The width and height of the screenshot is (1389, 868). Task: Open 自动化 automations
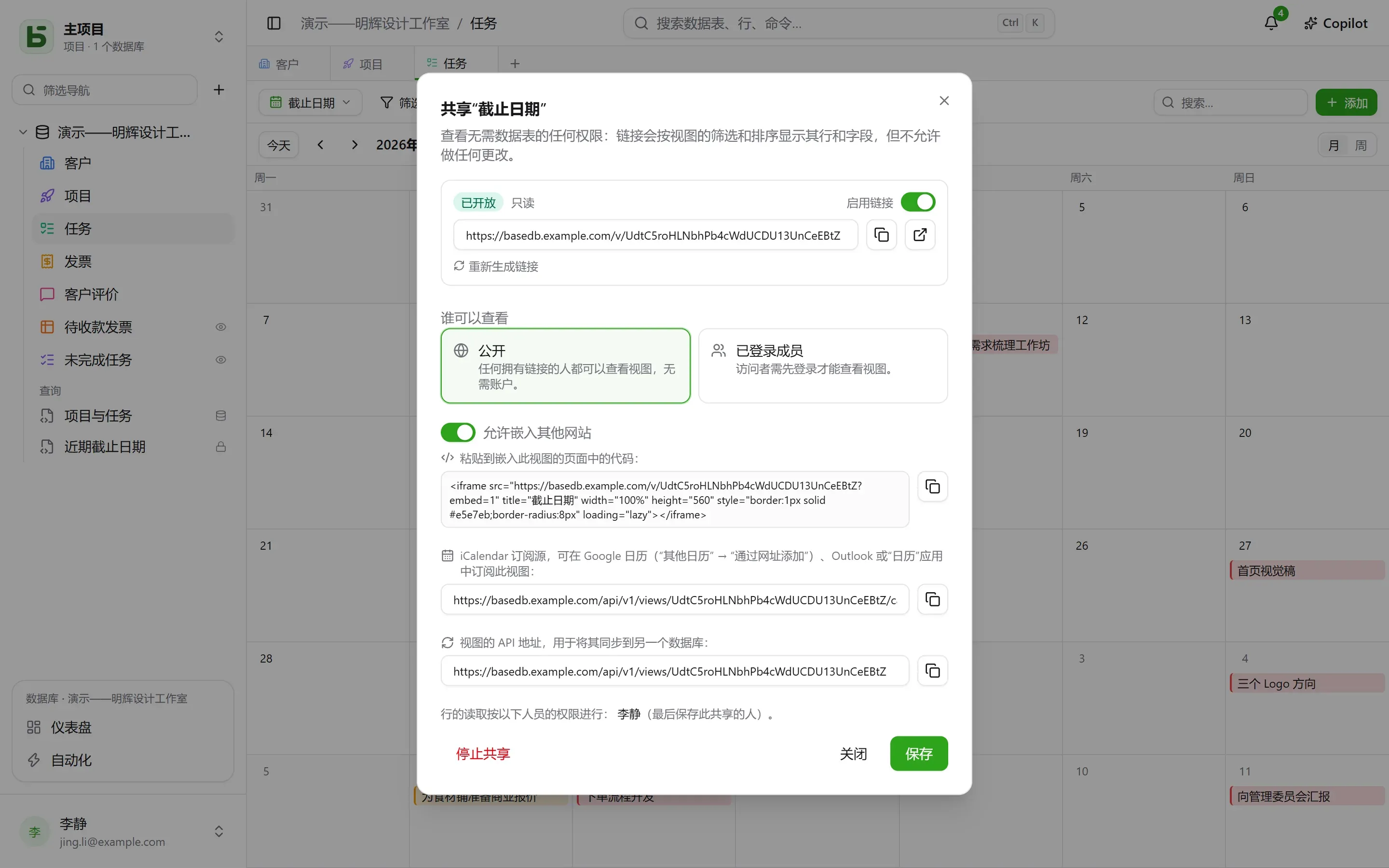pyautogui.click(x=123, y=760)
